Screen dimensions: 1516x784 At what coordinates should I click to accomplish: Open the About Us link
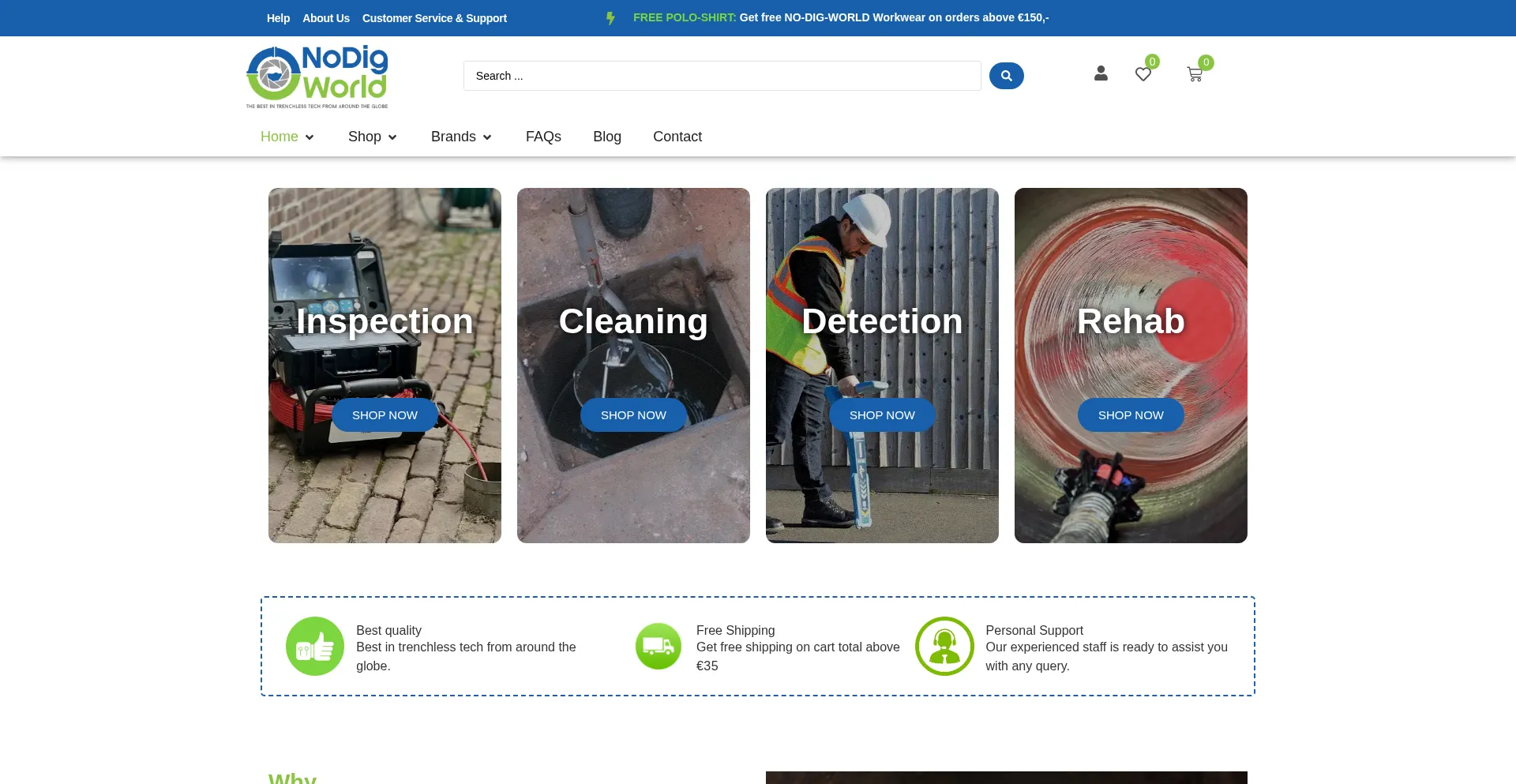click(x=326, y=18)
